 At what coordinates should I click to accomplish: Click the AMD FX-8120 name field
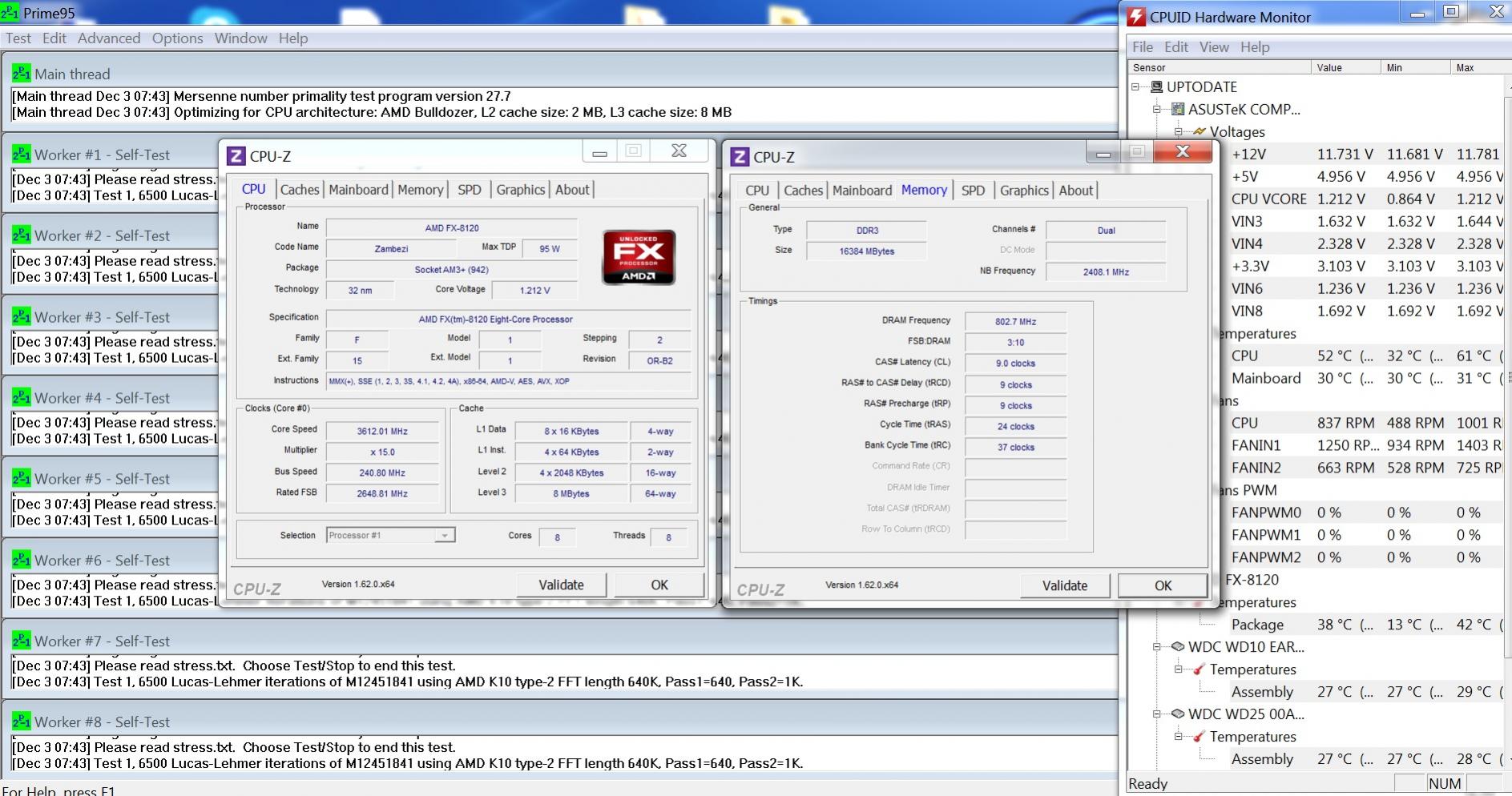point(452,228)
